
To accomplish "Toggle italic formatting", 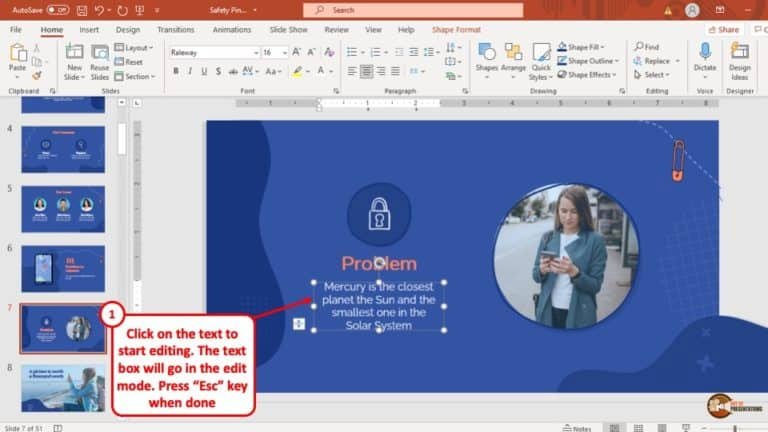I will 190,71.
